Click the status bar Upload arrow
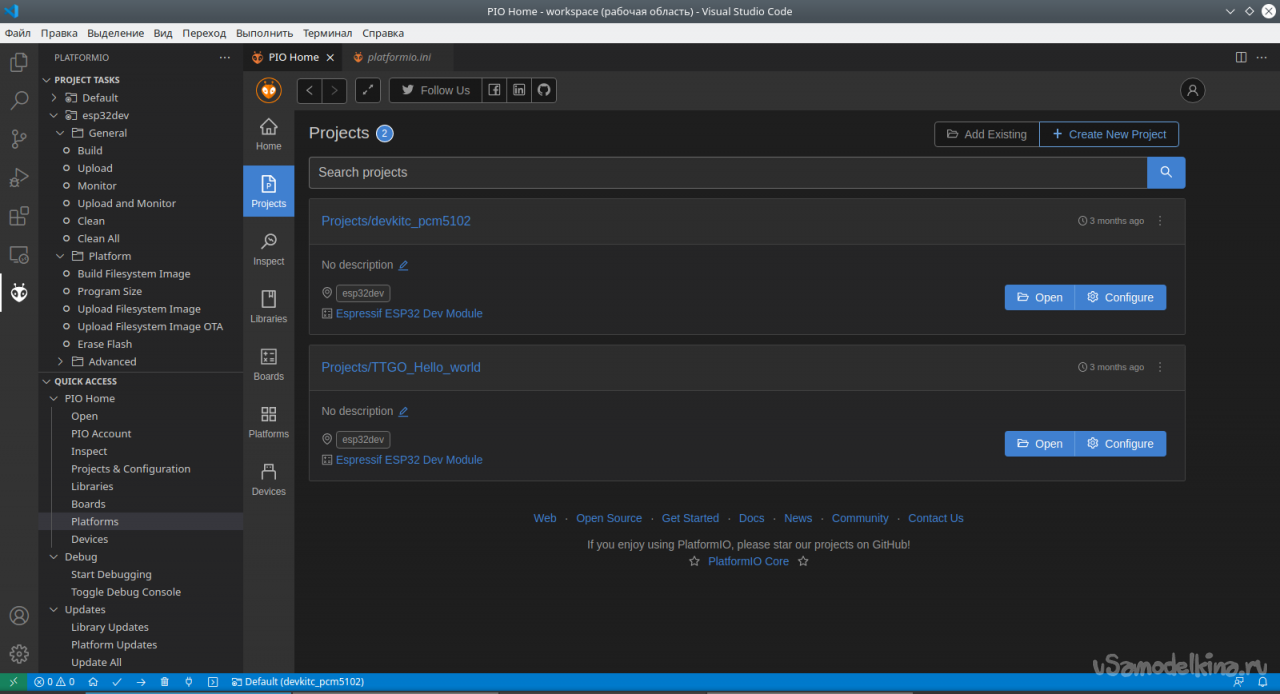Screen dimensions: 1280x694 pos(141,682)
